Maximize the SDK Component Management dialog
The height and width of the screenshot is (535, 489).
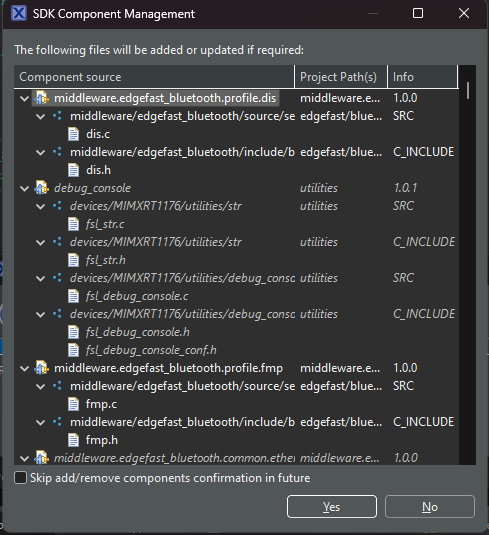click(418, 13)
